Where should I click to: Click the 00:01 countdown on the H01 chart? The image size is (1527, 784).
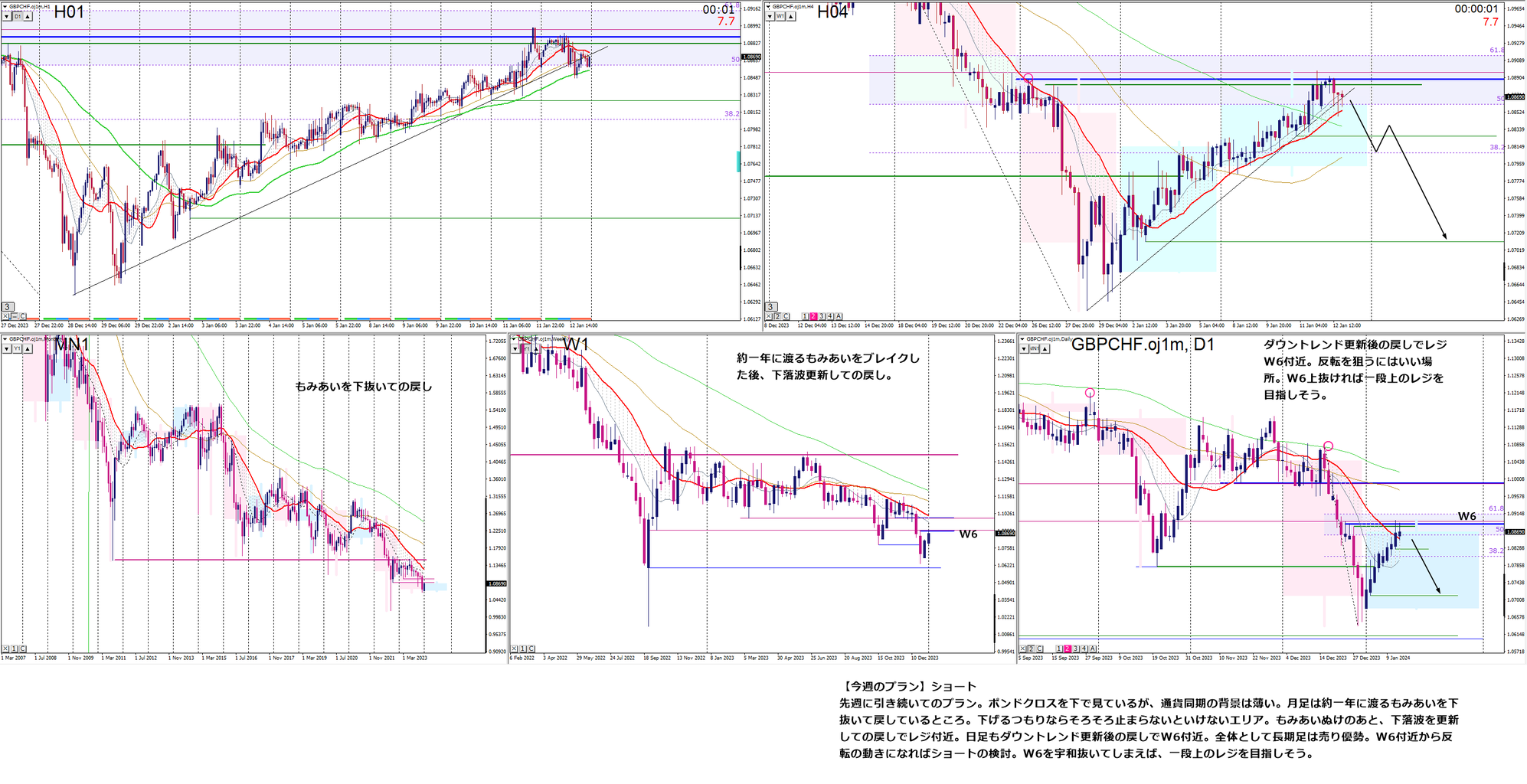point(718,10)
